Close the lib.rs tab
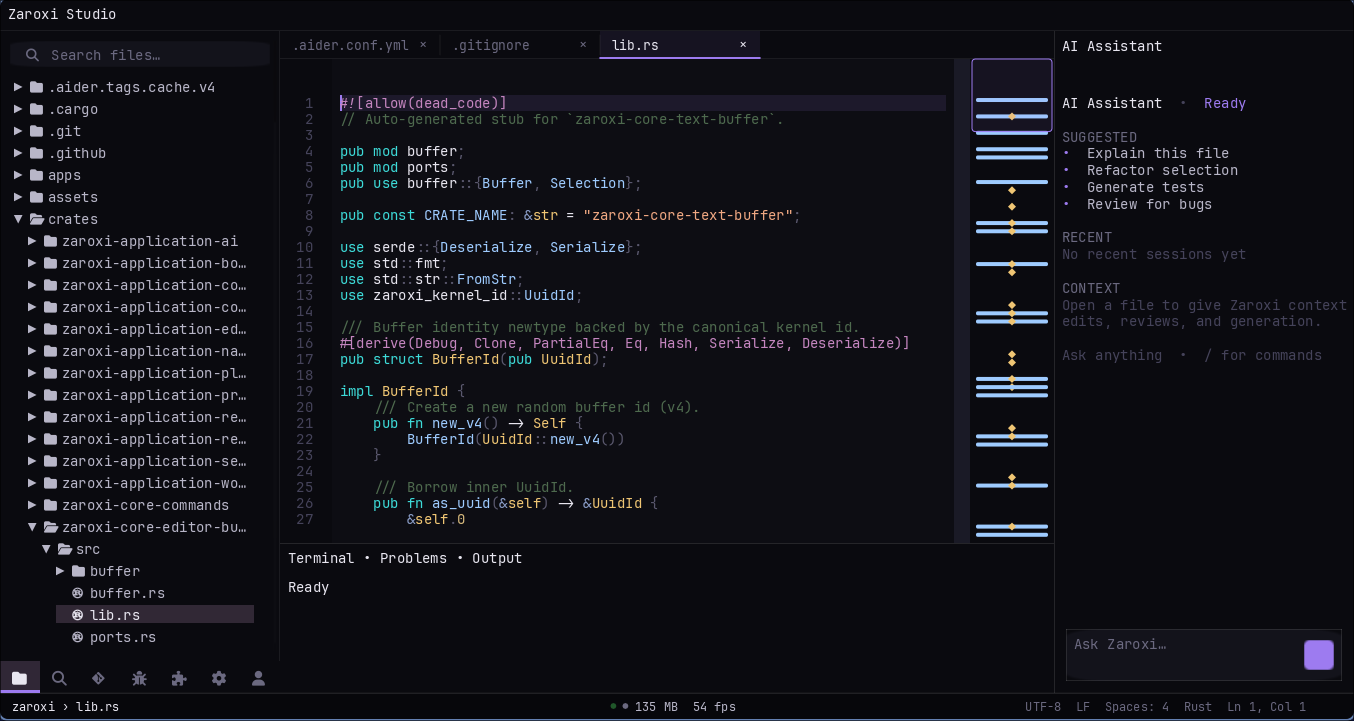The height and width of the screenshot is (721, 1354). (743, 45)
